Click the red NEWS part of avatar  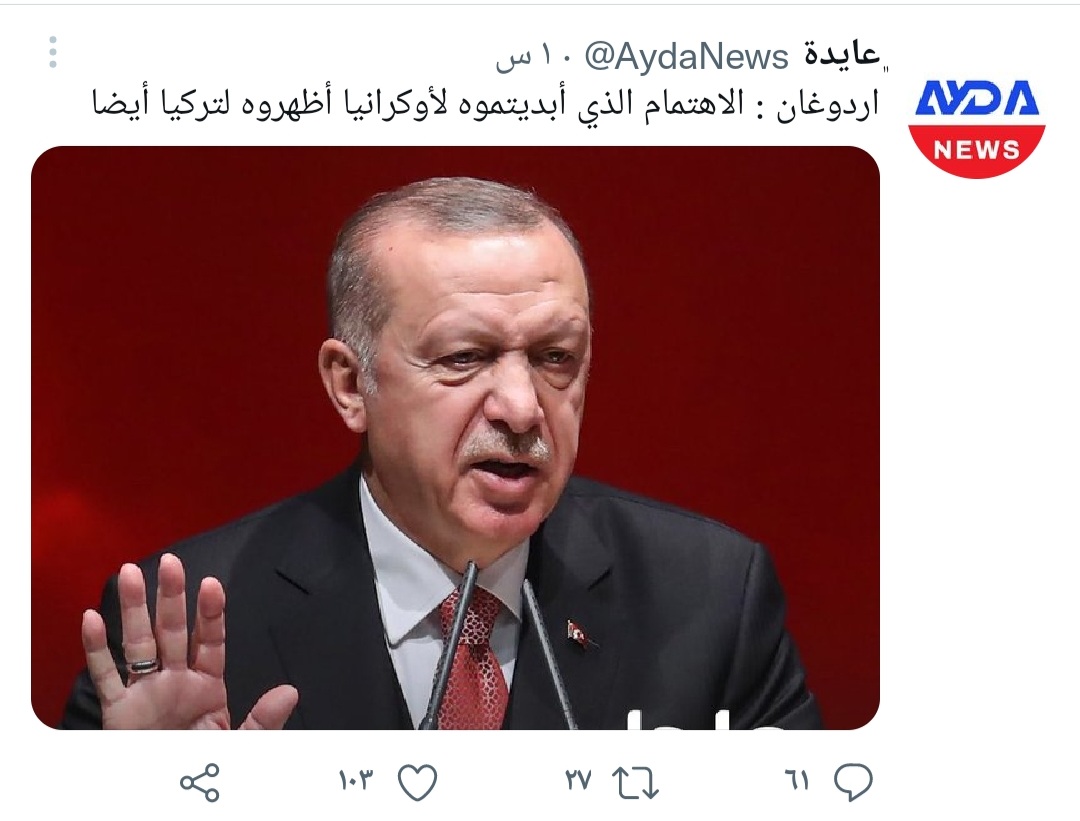(977, 149)
